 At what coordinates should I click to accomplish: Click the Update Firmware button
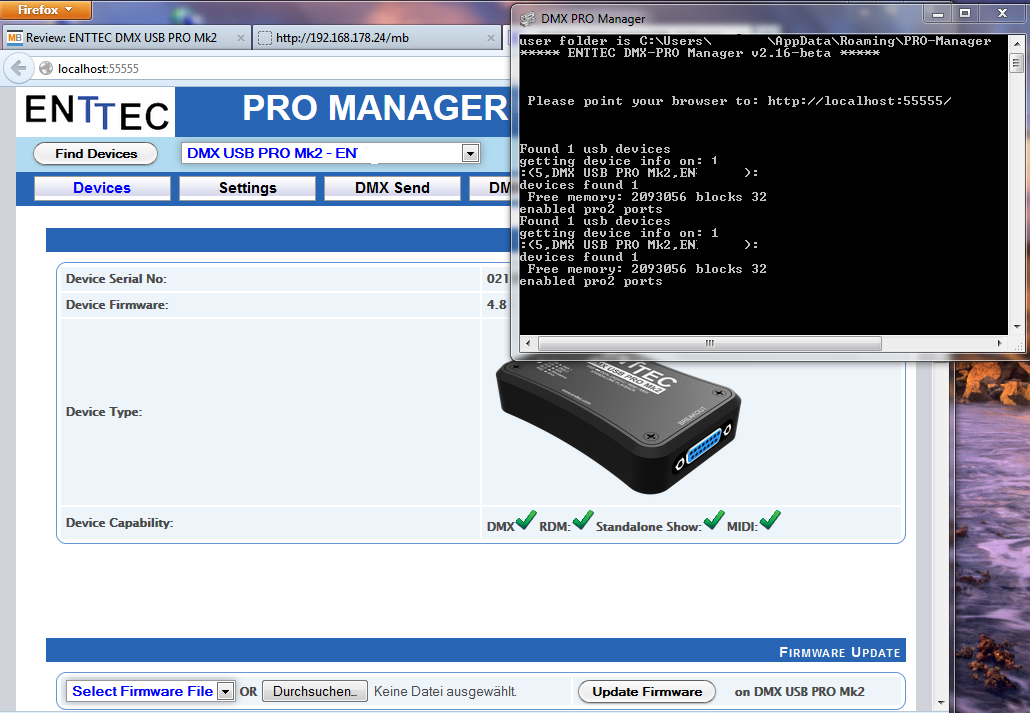pyautogui.click(x=647, y=691)
